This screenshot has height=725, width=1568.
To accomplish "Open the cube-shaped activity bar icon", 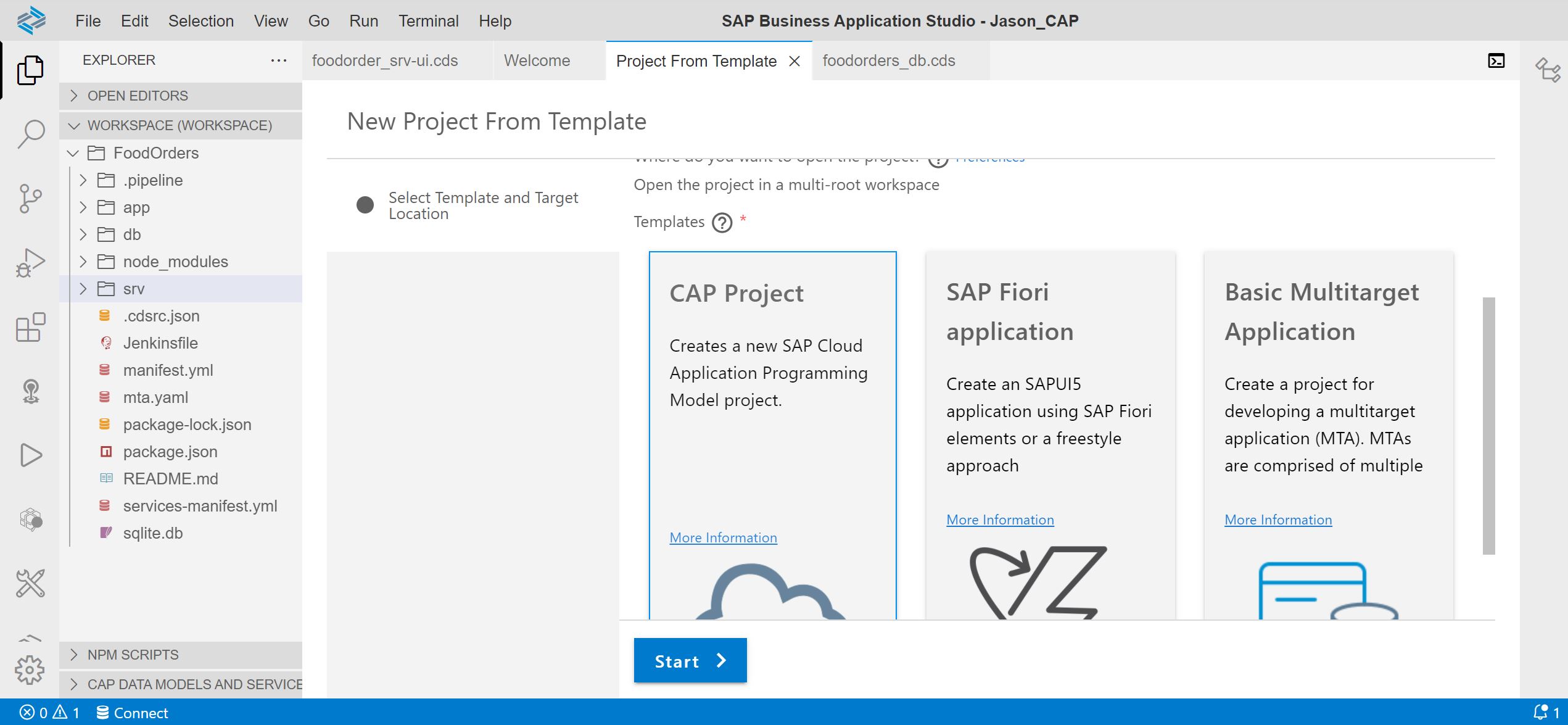I will 30,520.
